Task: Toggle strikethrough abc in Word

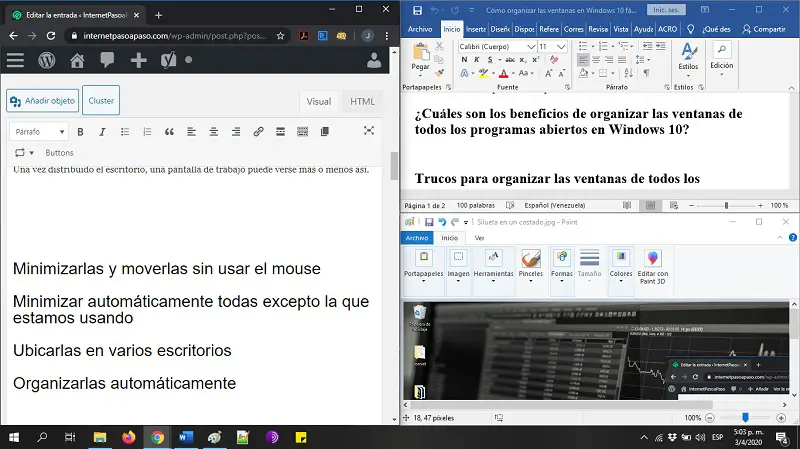Action: pos(510,60)
